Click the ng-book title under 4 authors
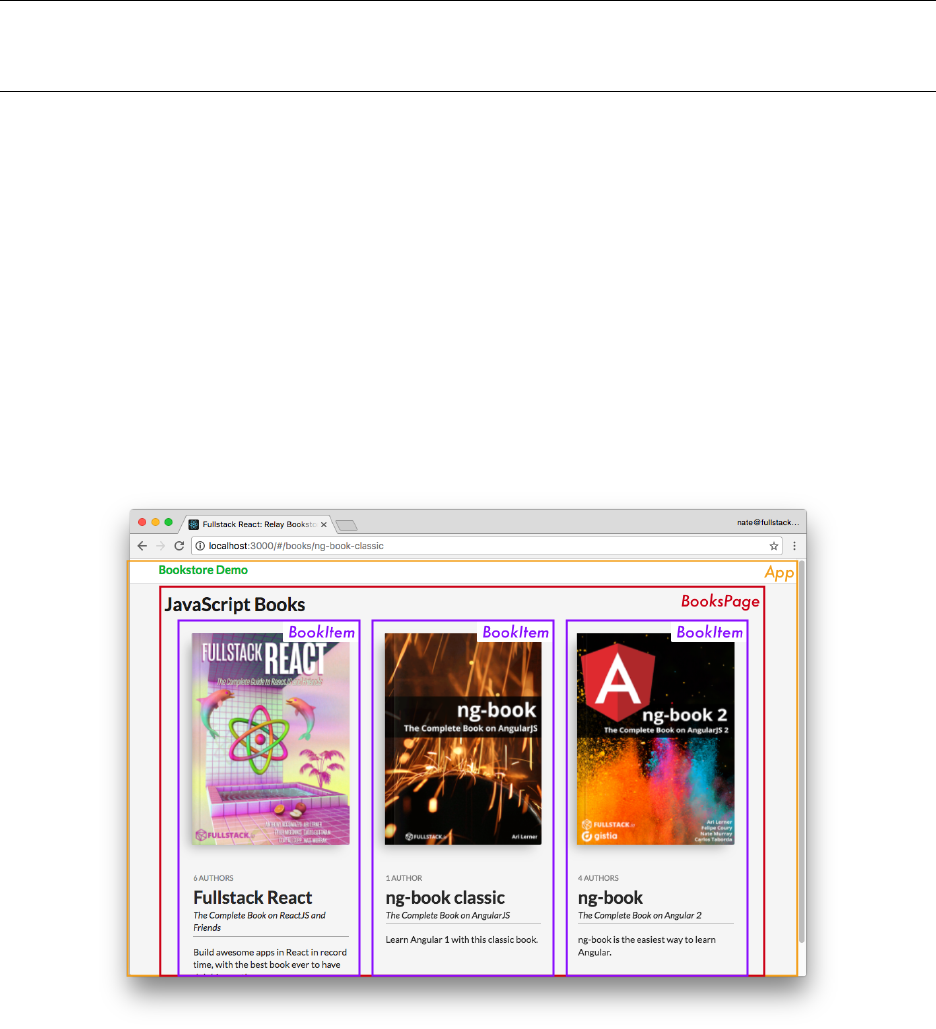This screenshot has width=936, height=1029. pos(610,898)
